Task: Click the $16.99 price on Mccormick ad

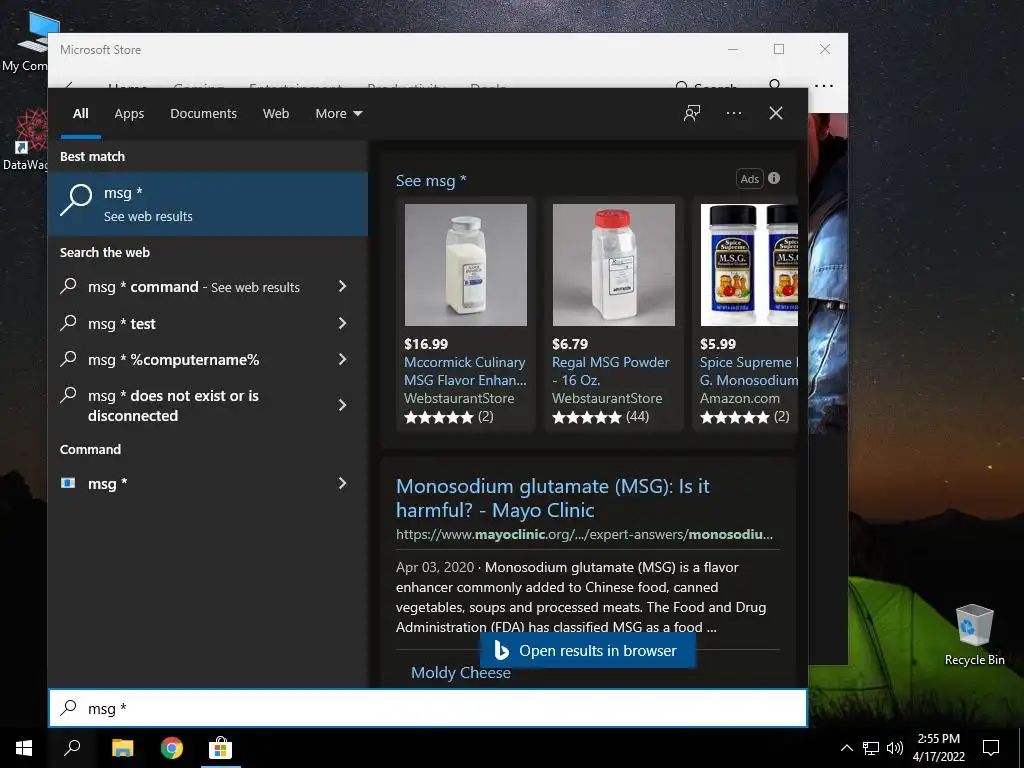Action: 426,344
